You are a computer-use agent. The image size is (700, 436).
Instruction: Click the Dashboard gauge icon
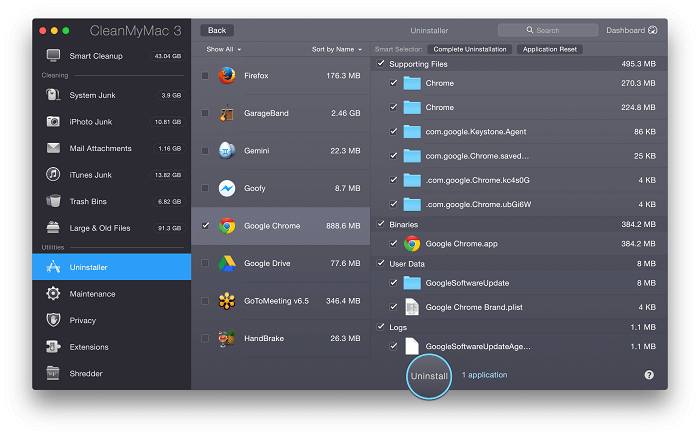click(653, 30)
